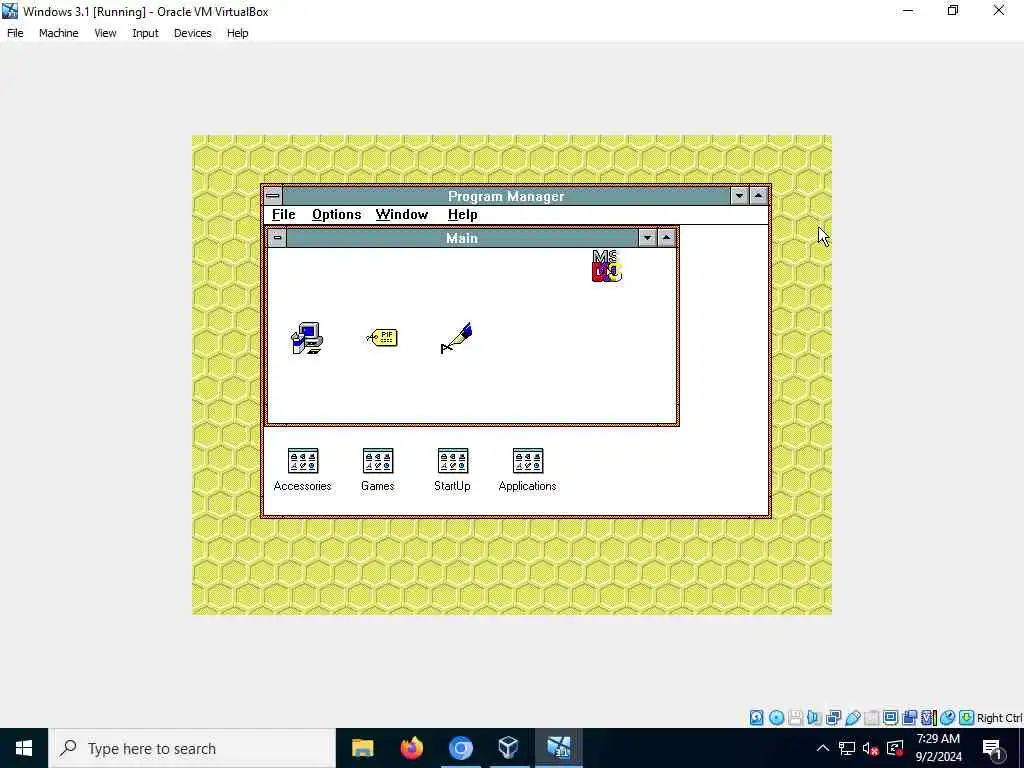This screenshot has width=1024, height=768.
Task: Click the floppy disk status icon
Action: (795, 718)
